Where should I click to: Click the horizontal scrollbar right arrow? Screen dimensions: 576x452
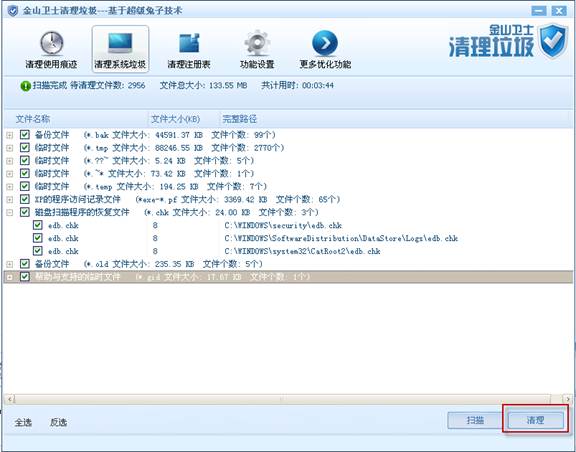click(x=568, y=399)
